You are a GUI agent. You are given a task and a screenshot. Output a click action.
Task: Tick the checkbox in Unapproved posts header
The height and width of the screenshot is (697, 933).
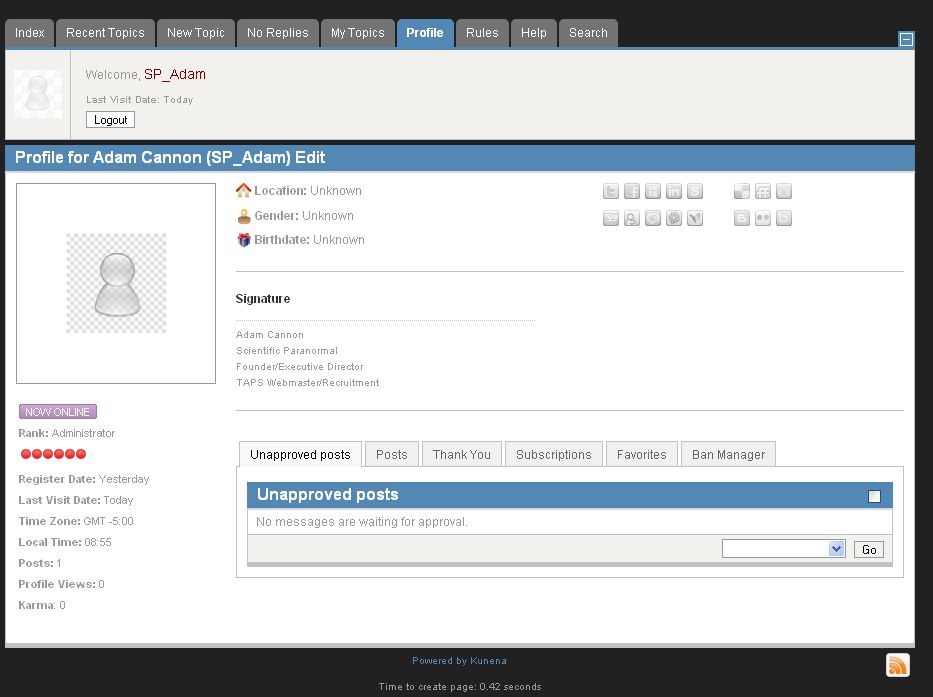pos(874,496)
